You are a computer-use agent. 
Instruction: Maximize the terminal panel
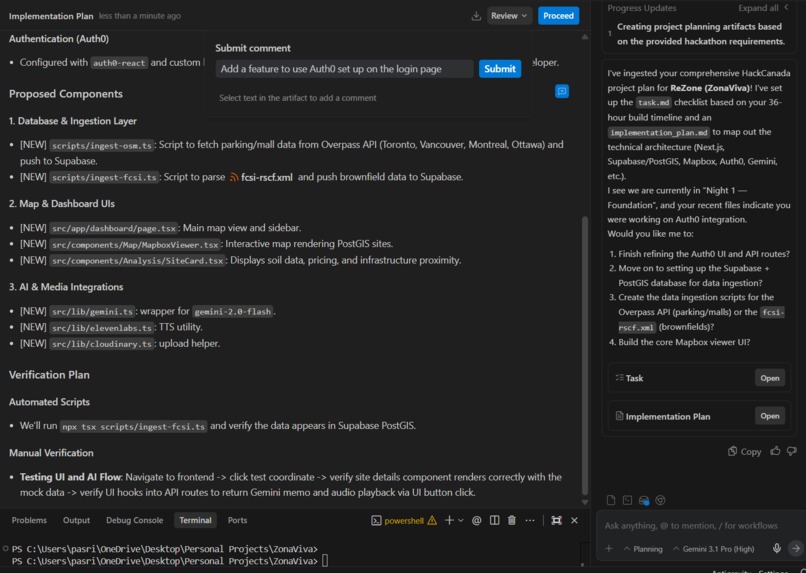click(556, 521)
